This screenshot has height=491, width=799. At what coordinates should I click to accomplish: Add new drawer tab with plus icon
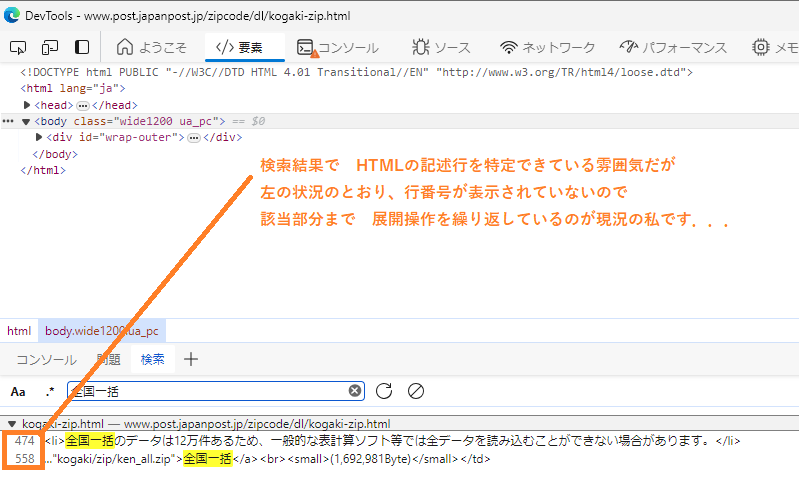(191, 360)
